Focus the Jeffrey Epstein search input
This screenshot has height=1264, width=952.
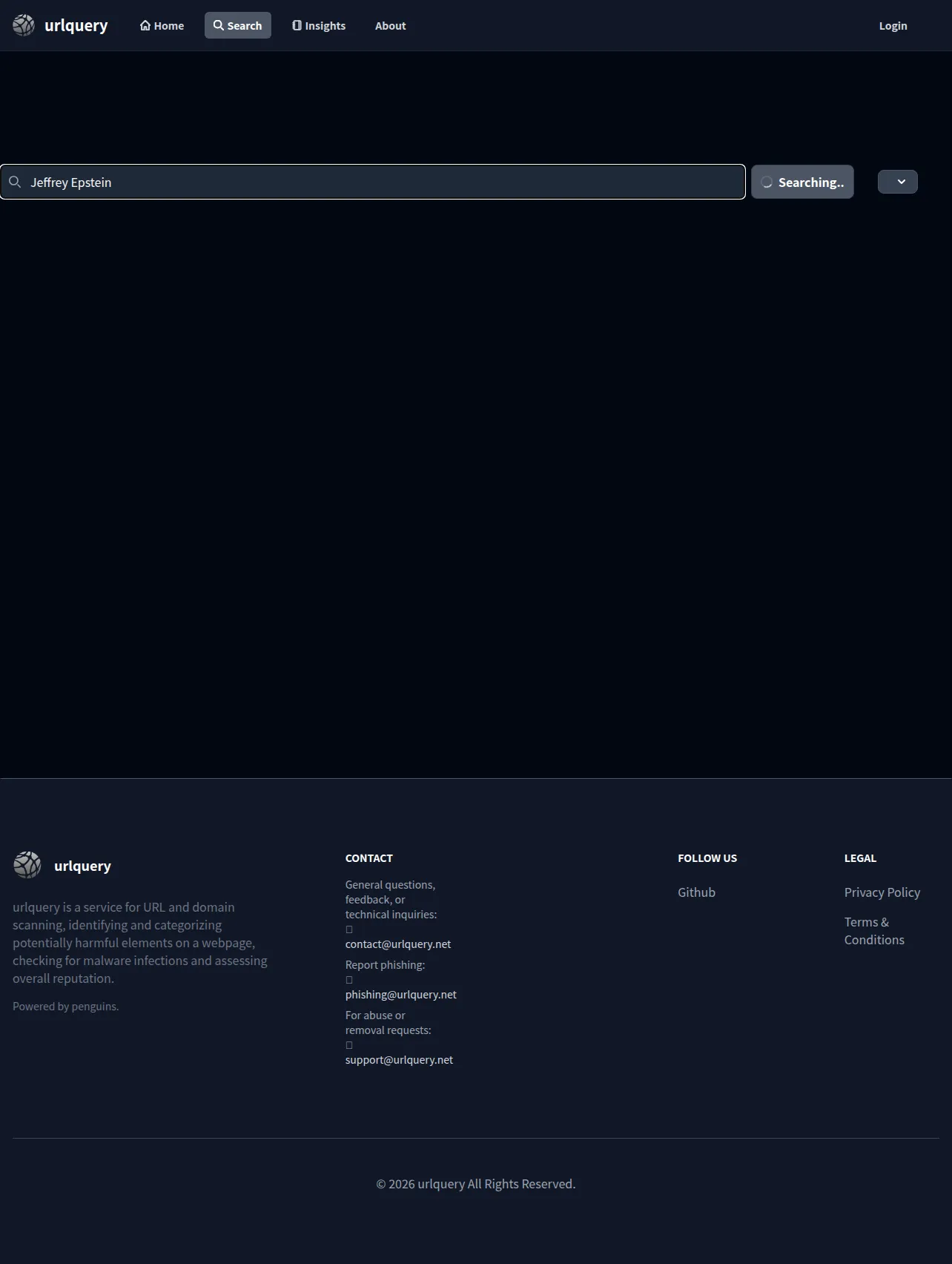click(372, 182)
